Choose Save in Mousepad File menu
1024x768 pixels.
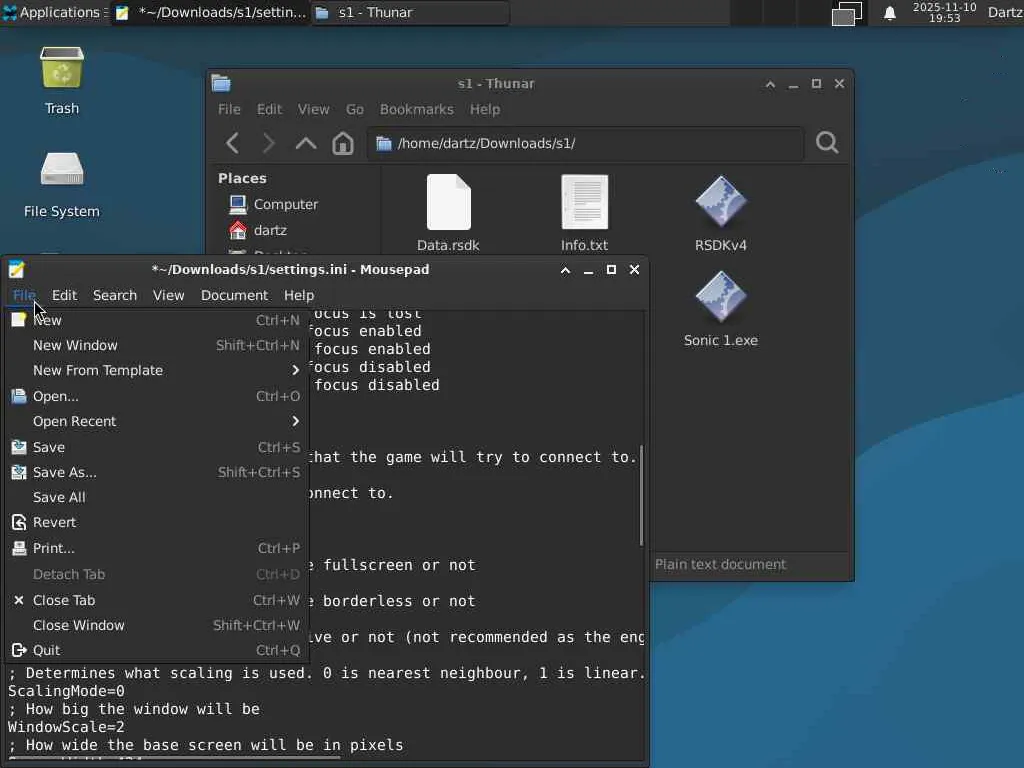[x=156, y=447]
